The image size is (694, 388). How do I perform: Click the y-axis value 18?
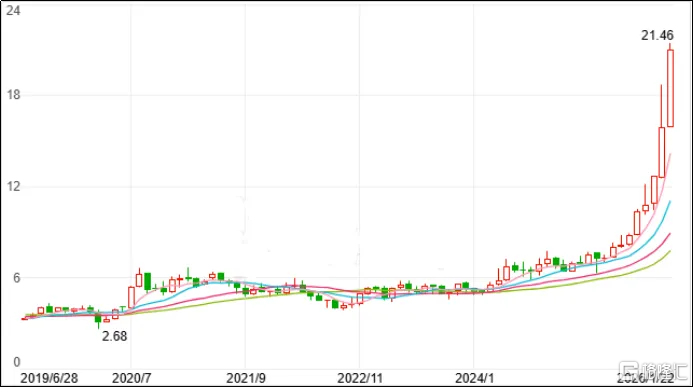click(13, 95)
